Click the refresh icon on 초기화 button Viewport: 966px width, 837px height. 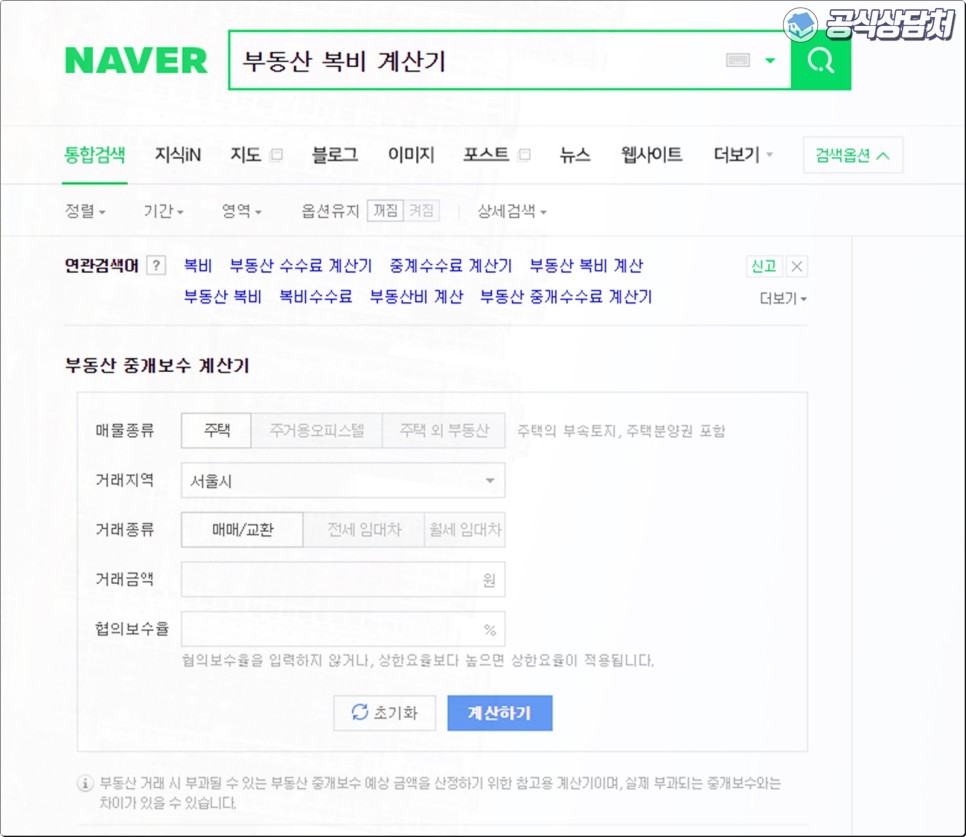360,712
